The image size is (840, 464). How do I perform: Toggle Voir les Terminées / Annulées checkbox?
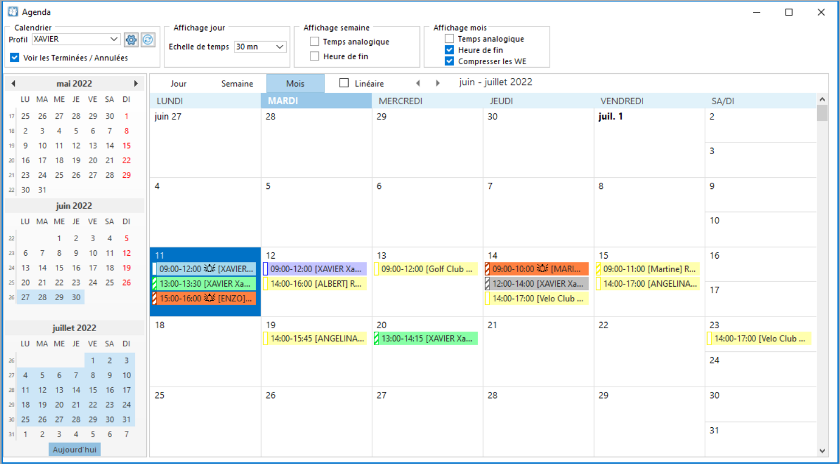(x=14, y=57)
